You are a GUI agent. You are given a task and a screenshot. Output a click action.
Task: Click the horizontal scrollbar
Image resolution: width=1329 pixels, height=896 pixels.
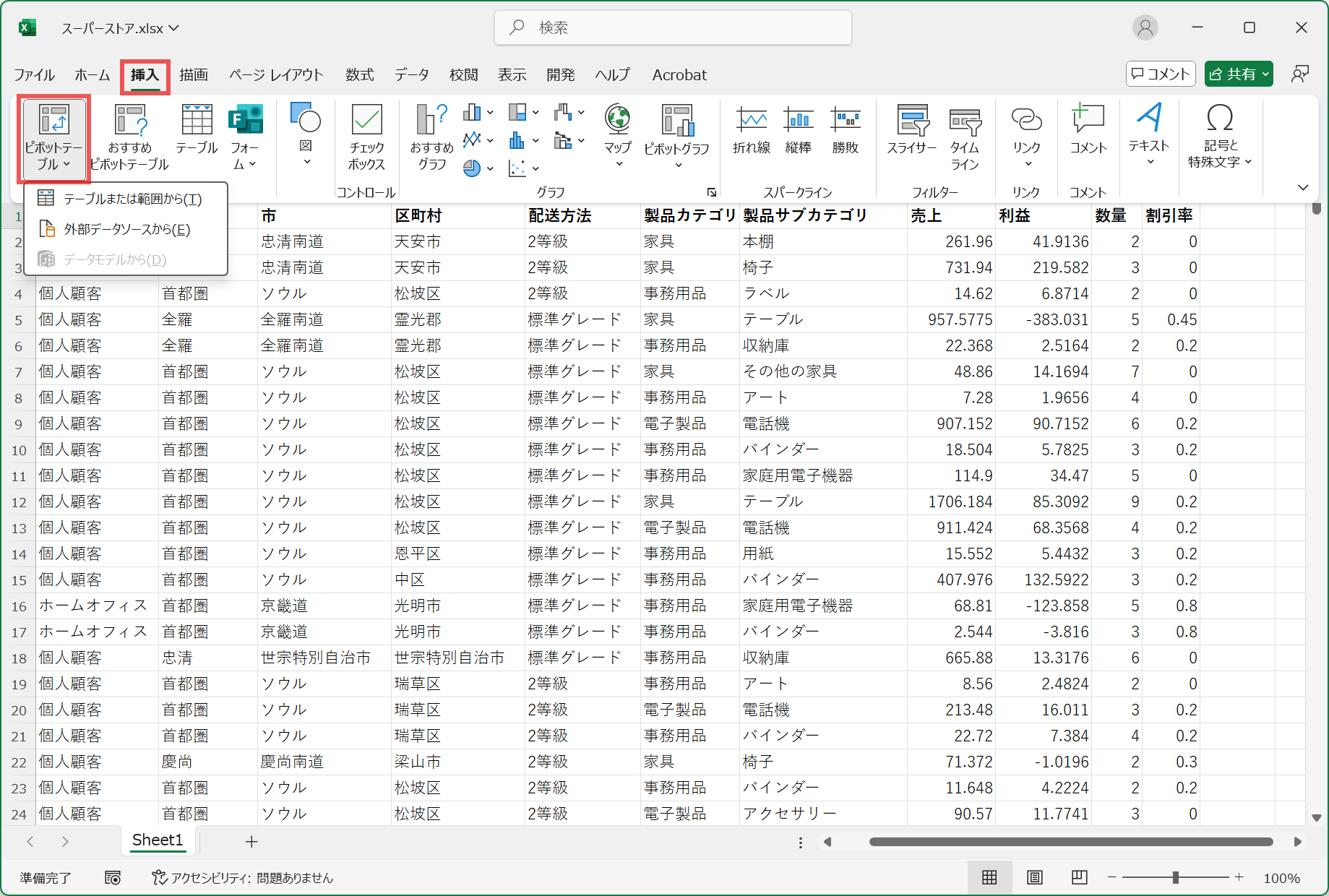[x=1070, y=842]
